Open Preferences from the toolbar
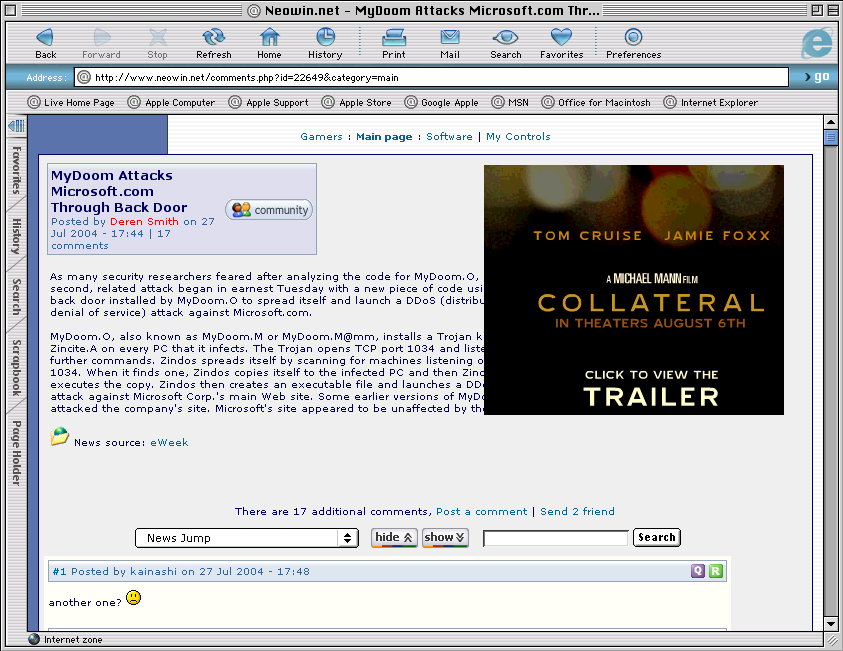 pos(633,37)
